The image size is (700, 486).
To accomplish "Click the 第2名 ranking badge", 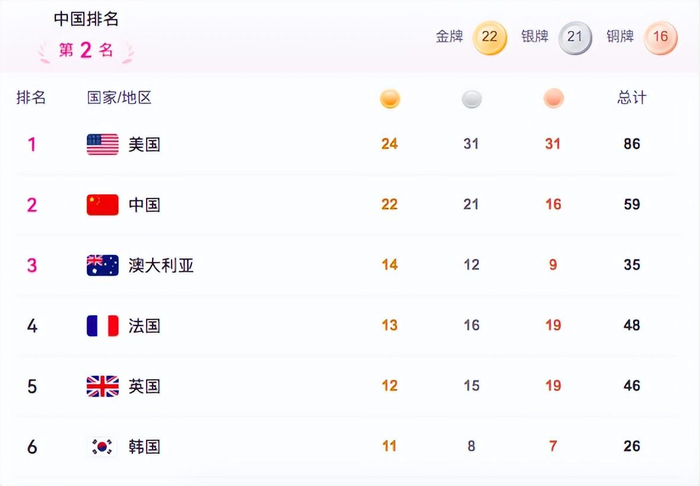I will click(x=85, y=50).
